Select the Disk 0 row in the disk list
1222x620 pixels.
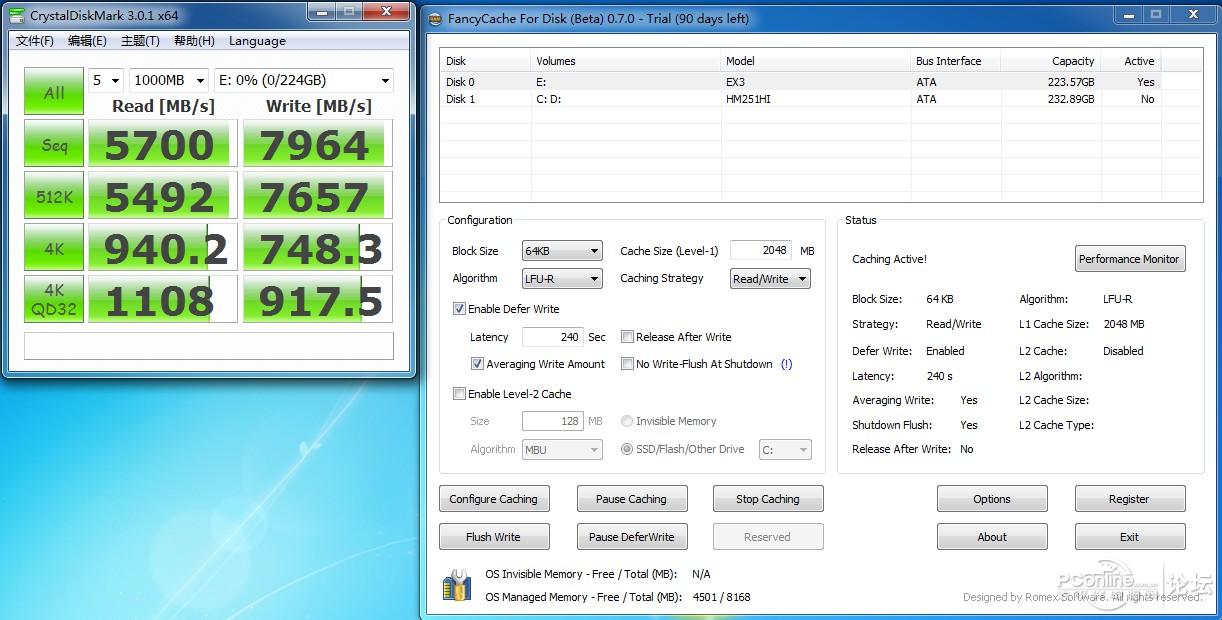(821, 82)
